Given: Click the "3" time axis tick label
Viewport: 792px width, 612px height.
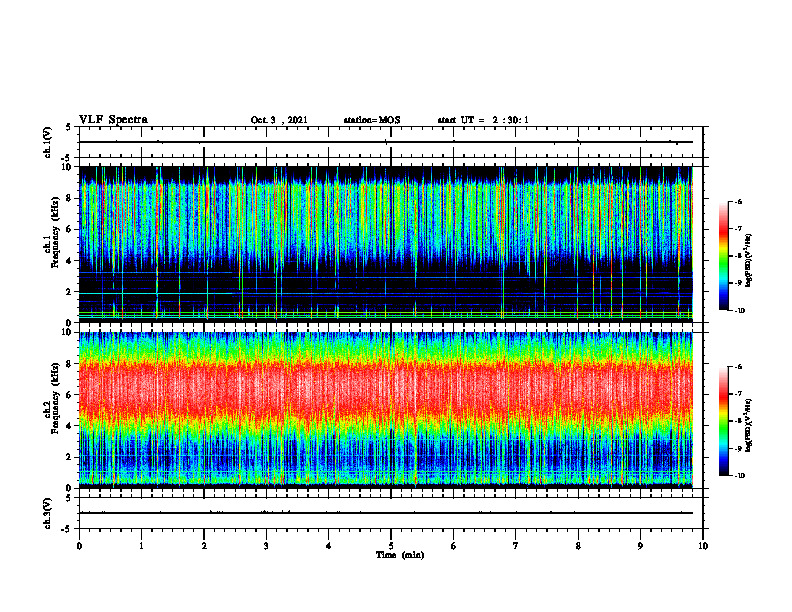Looking at the screenshot, I should click(x=266, y=546).
